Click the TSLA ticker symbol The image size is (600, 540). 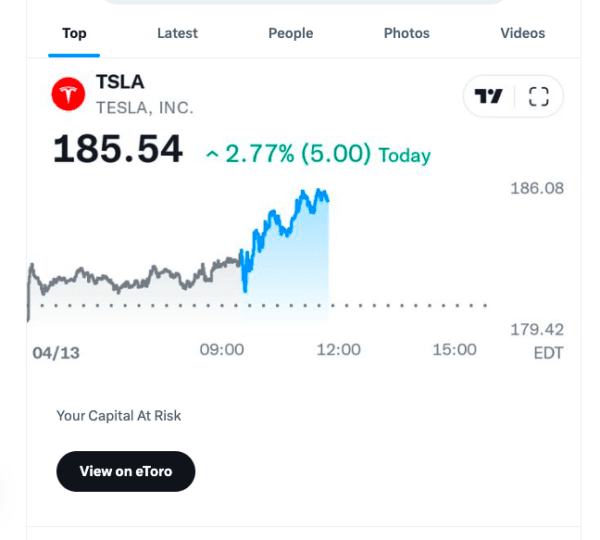[120, 82]
